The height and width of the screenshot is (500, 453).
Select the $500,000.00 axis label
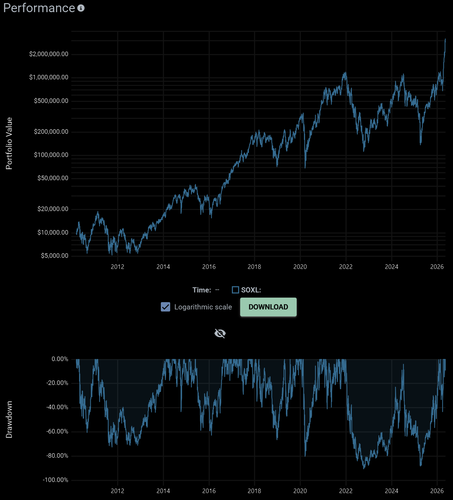click(x=51, y=101)
